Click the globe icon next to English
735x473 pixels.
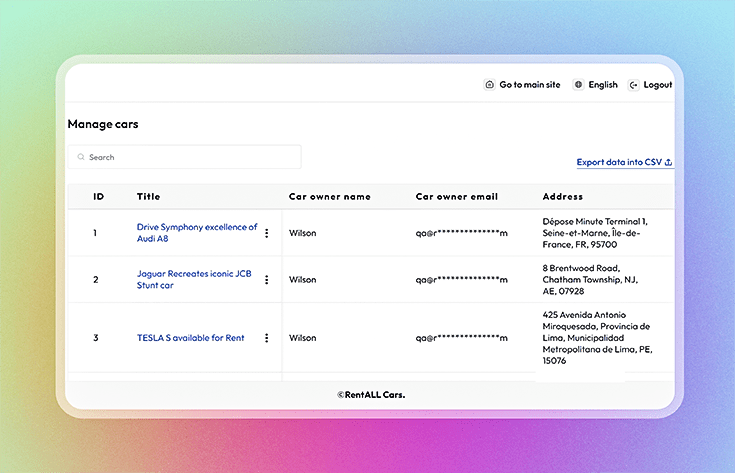point(578,84)
